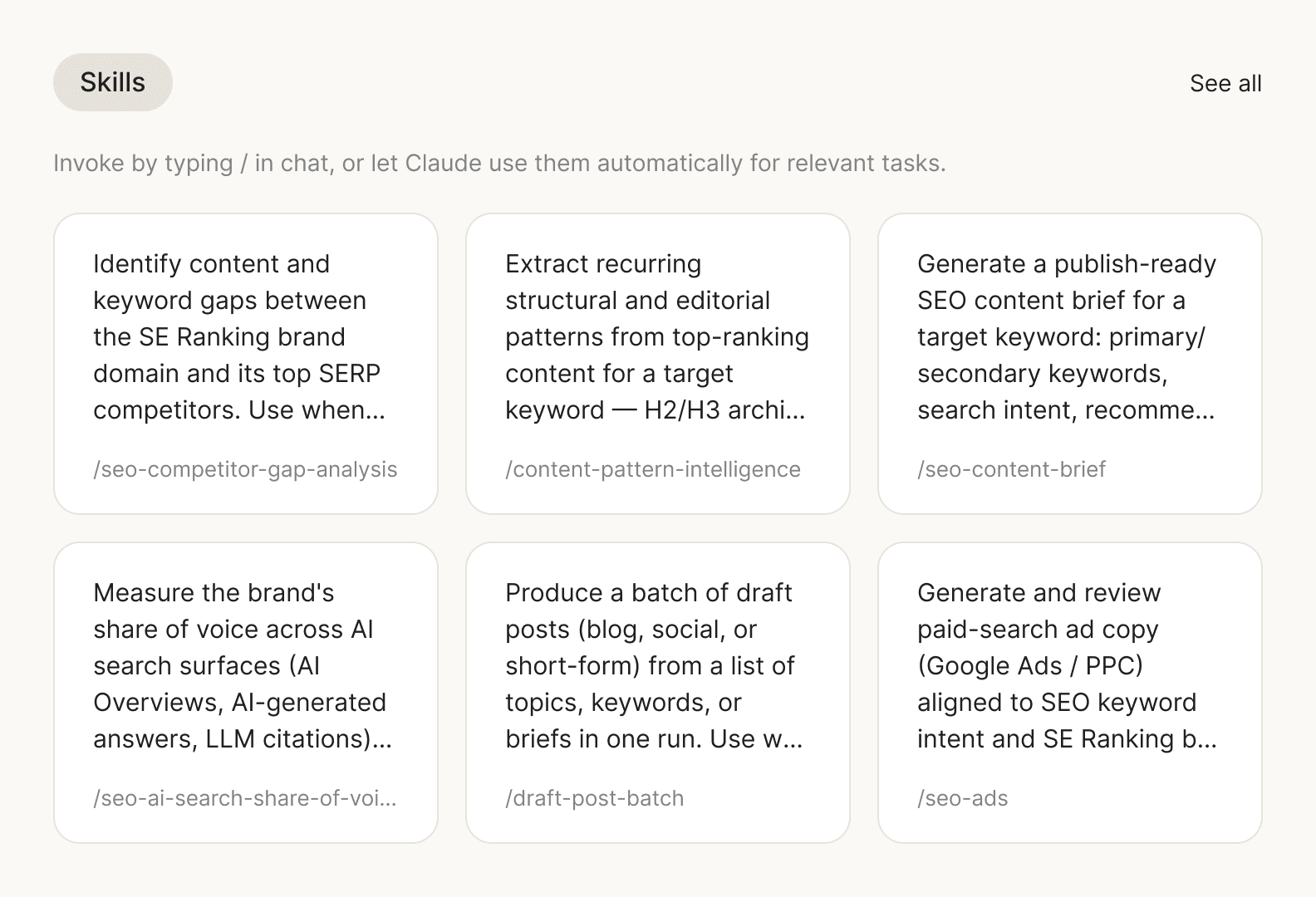
Task: Click the /seo-competitor-gap-analysis command text
Action: tap(245, 469)
